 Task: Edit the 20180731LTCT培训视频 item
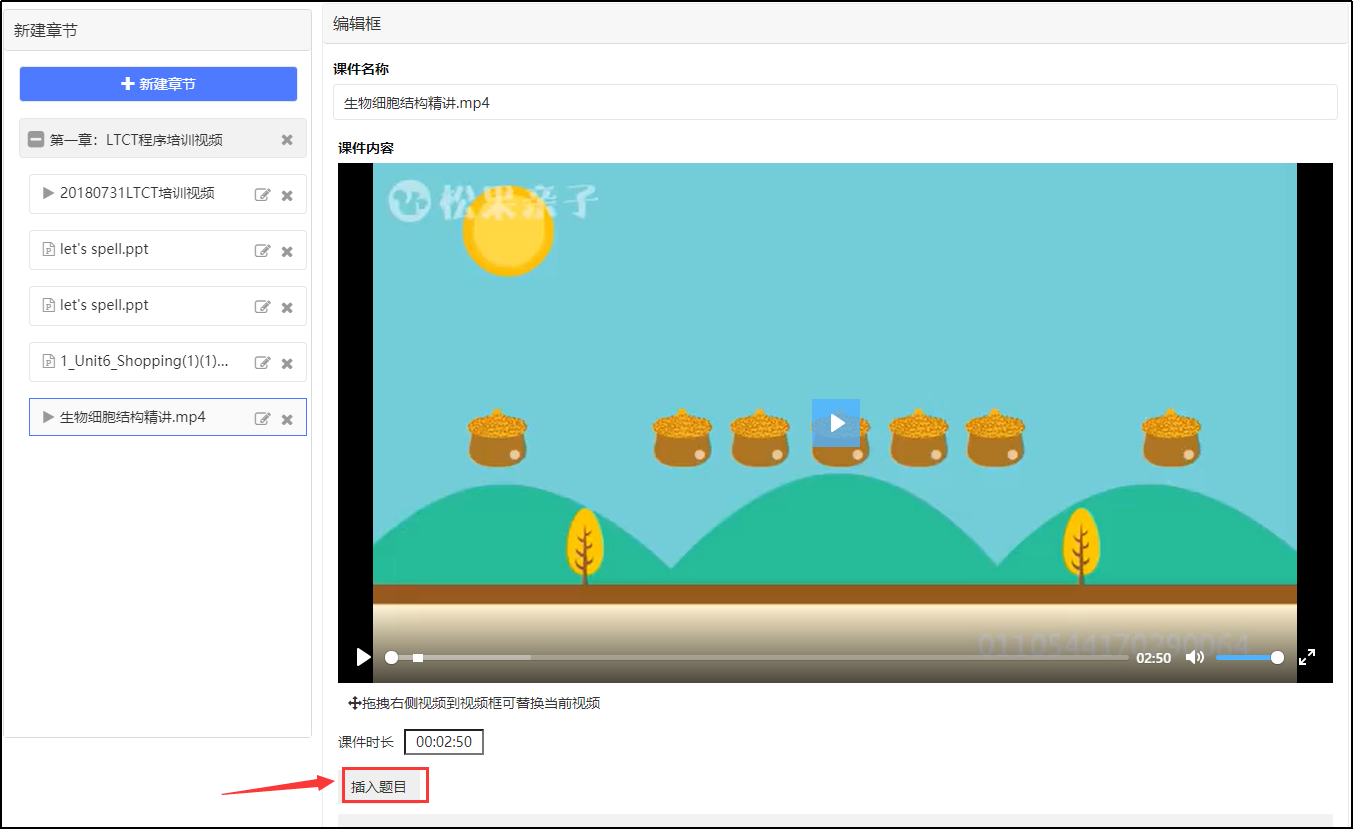tap(262, 195)
